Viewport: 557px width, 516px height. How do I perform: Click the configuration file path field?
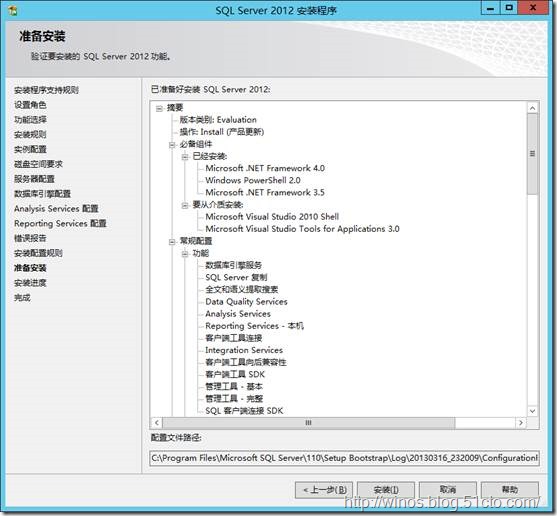(344, 458)
